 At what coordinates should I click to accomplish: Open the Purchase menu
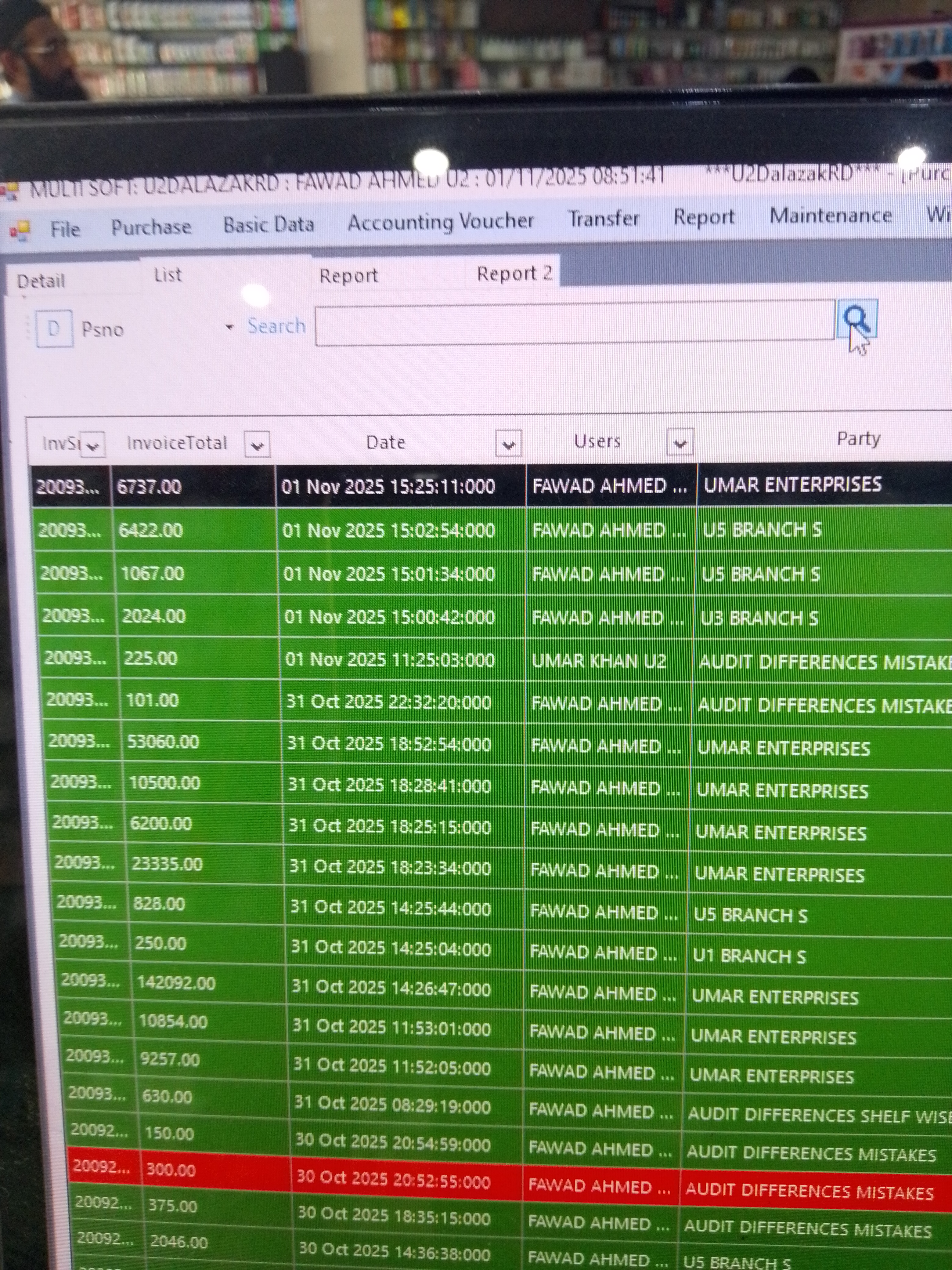click(x=151, y=227)
